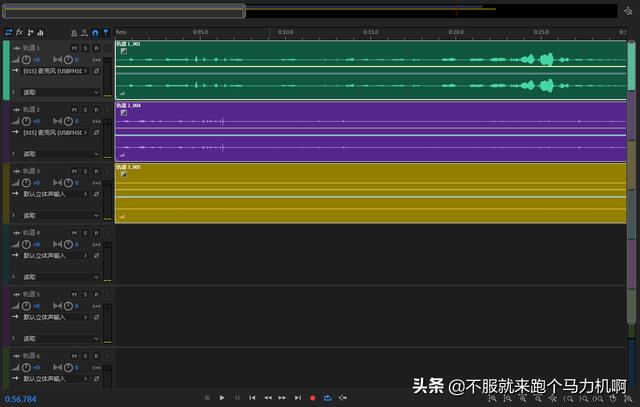Toggle loop playback icon in transport
The height and width of the screenshot is (407, 640).
click(327, 398)
